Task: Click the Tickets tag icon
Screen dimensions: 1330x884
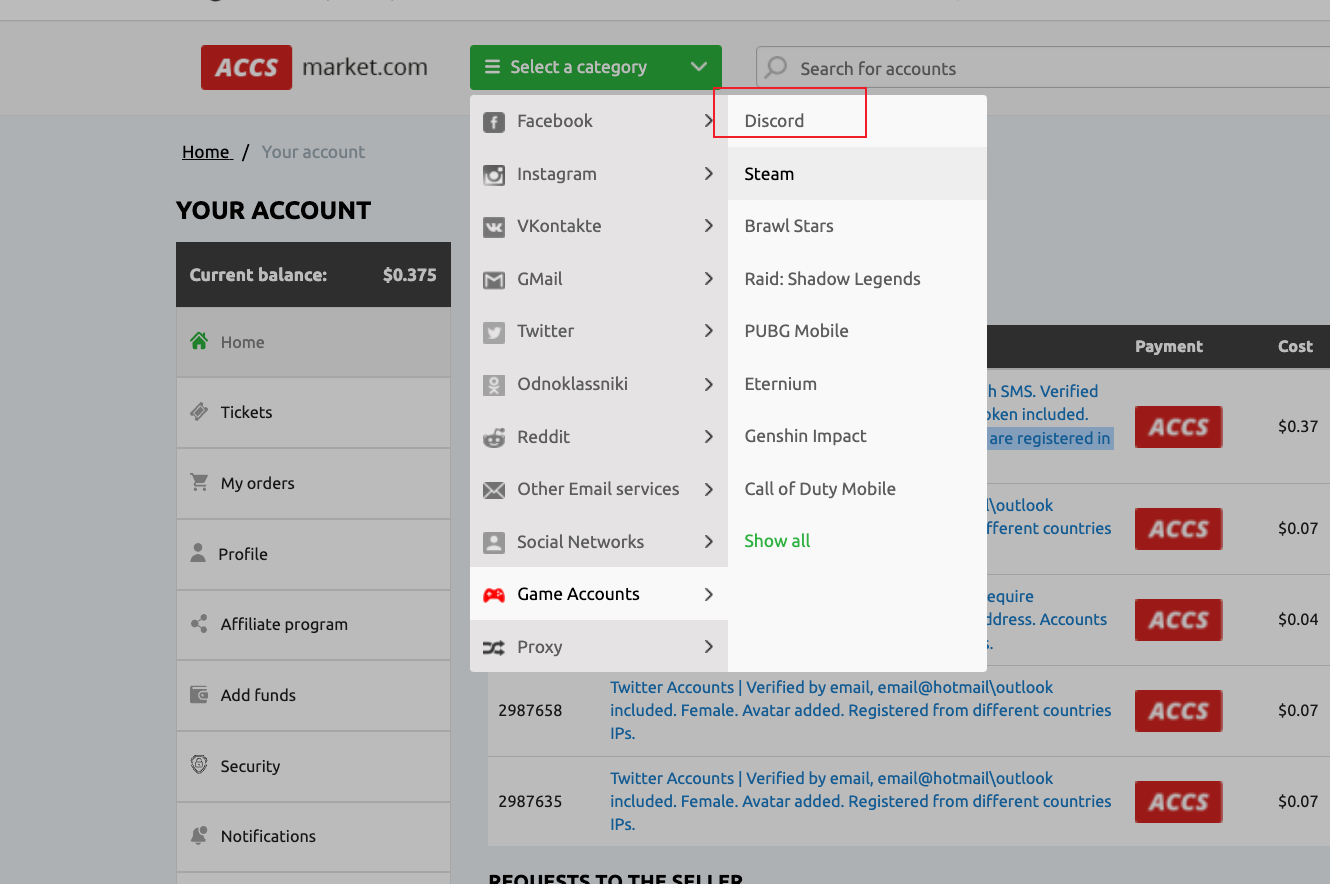Action: [x=199, y=412]
